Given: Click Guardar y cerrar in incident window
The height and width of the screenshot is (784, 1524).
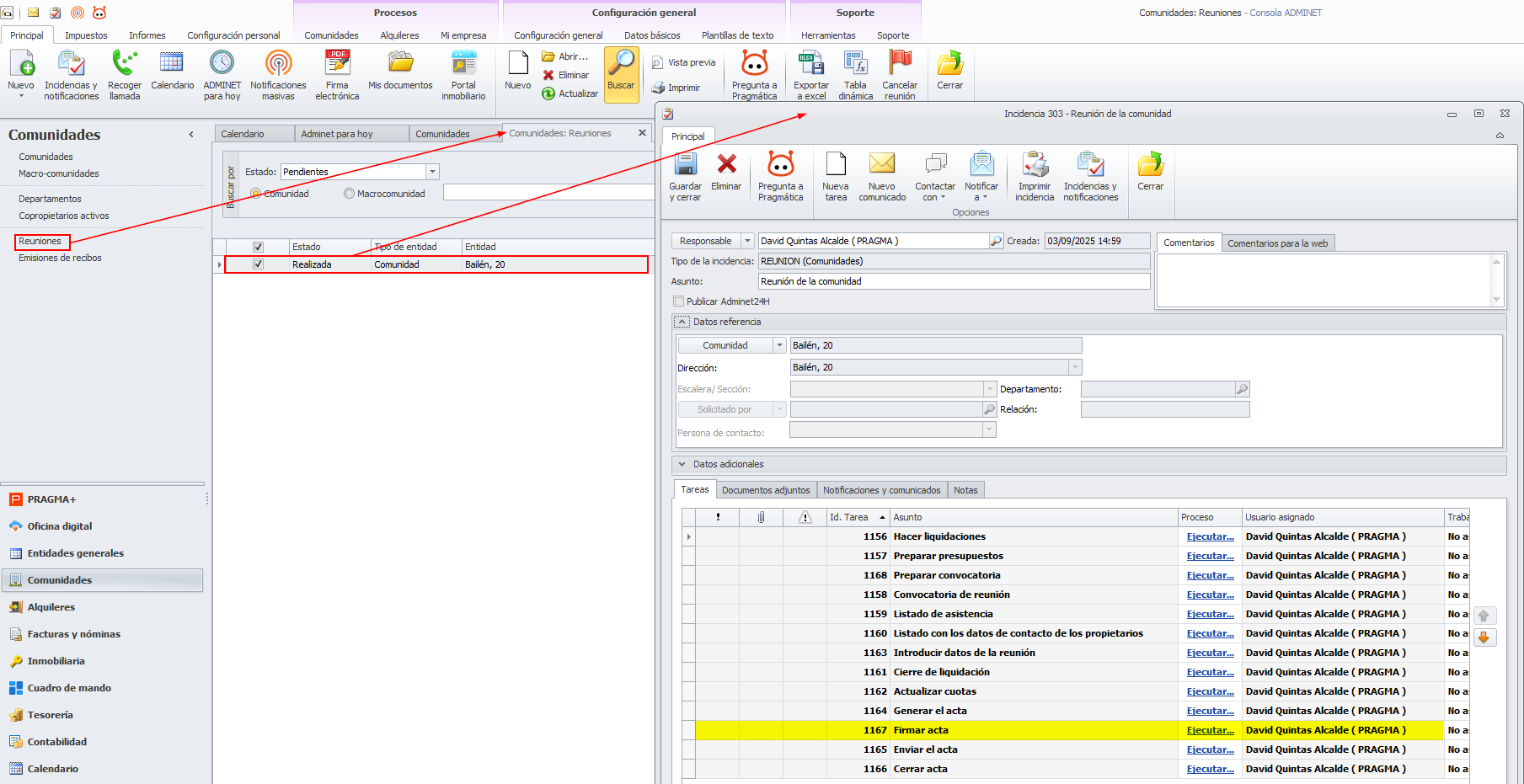Looking at the screenshot, I should coord(685,165).
